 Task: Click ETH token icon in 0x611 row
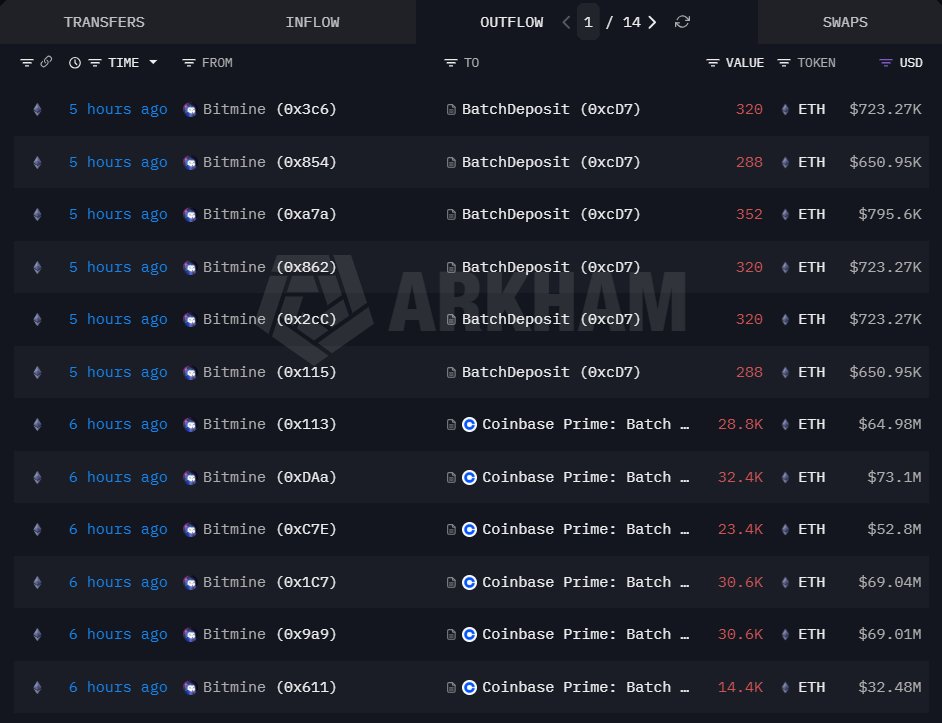(x=785, y=688)
